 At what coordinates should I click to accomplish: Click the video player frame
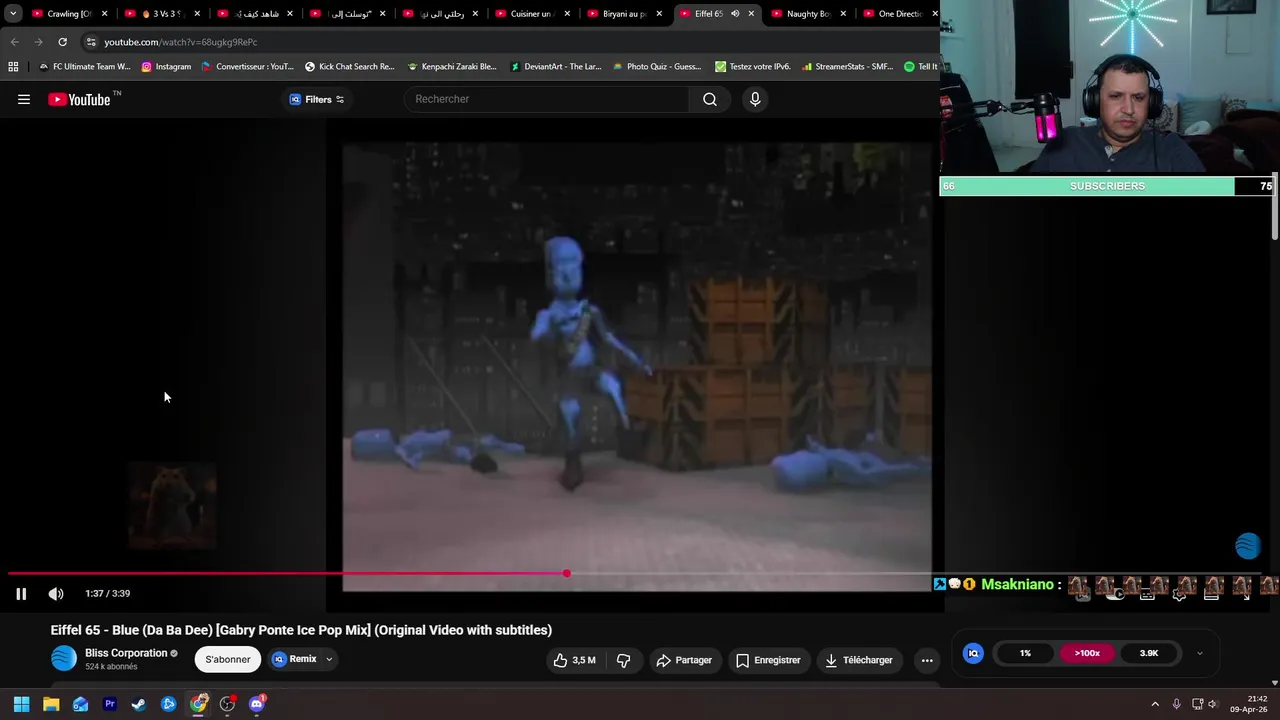click(x=637, y=366)
